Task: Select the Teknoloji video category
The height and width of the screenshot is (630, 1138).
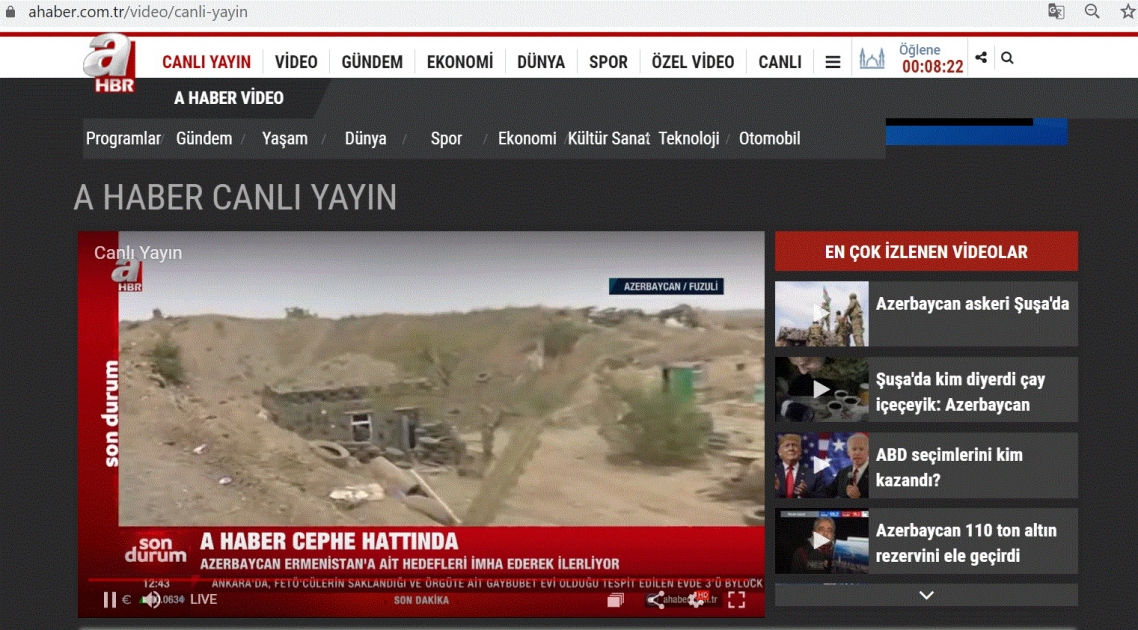Action: (x=689, y=139)
